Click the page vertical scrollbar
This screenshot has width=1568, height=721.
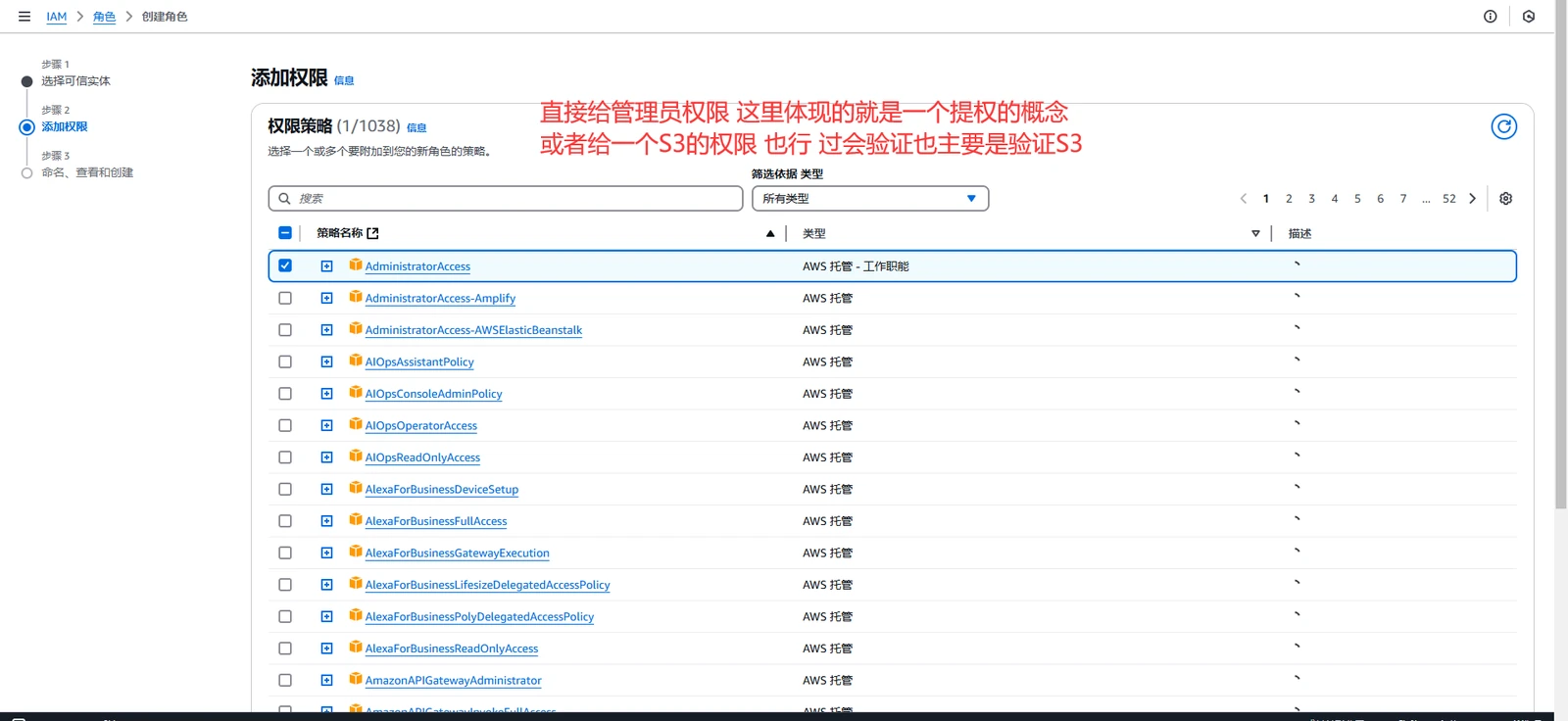[x=1561, y=255]
